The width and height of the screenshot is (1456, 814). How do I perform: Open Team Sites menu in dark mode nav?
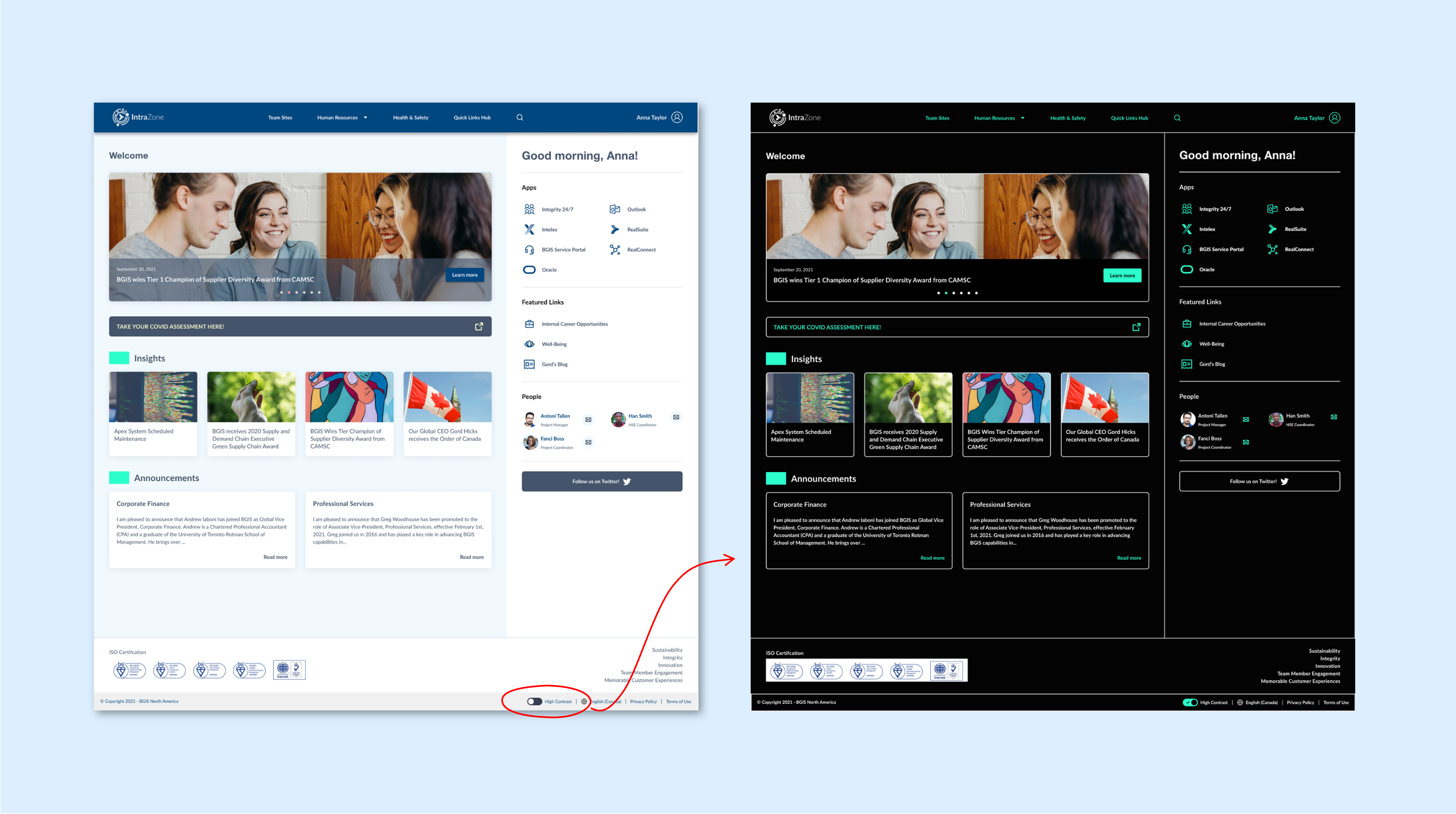click(x=937, y=118)
